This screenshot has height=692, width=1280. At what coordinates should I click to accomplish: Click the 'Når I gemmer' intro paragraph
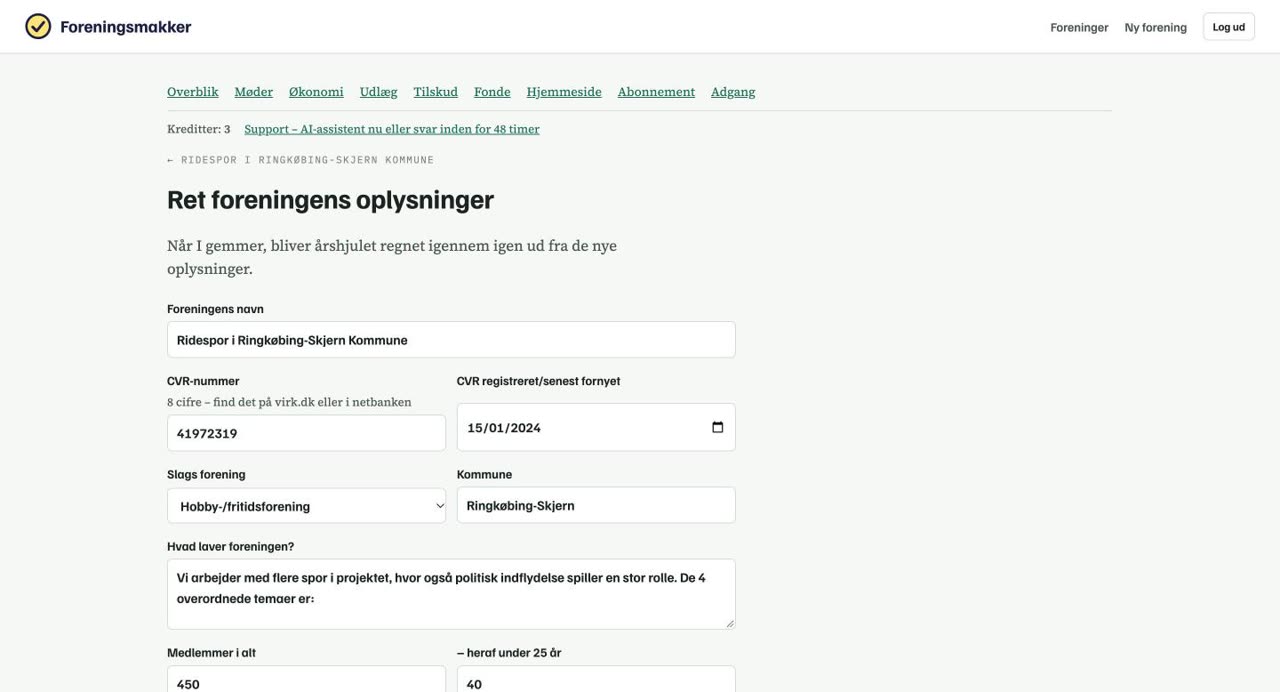tap(392, 257)
